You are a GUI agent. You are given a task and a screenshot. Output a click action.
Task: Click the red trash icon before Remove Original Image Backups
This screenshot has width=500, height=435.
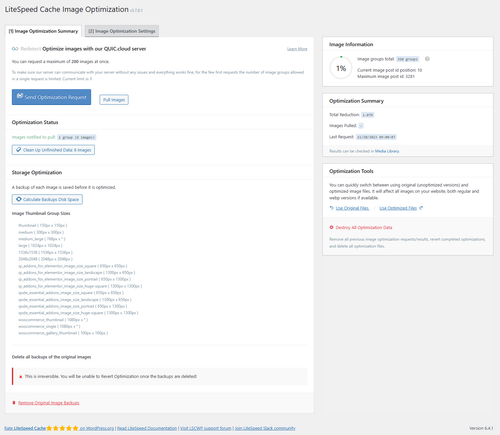point(14,403)
